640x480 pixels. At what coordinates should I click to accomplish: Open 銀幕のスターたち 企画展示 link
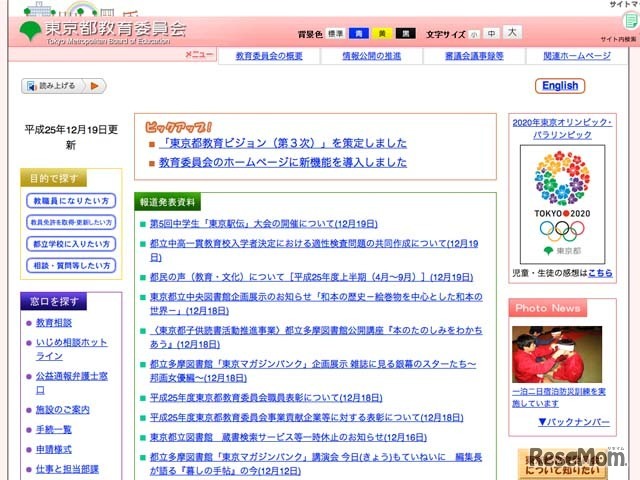[x=313, y=371]
